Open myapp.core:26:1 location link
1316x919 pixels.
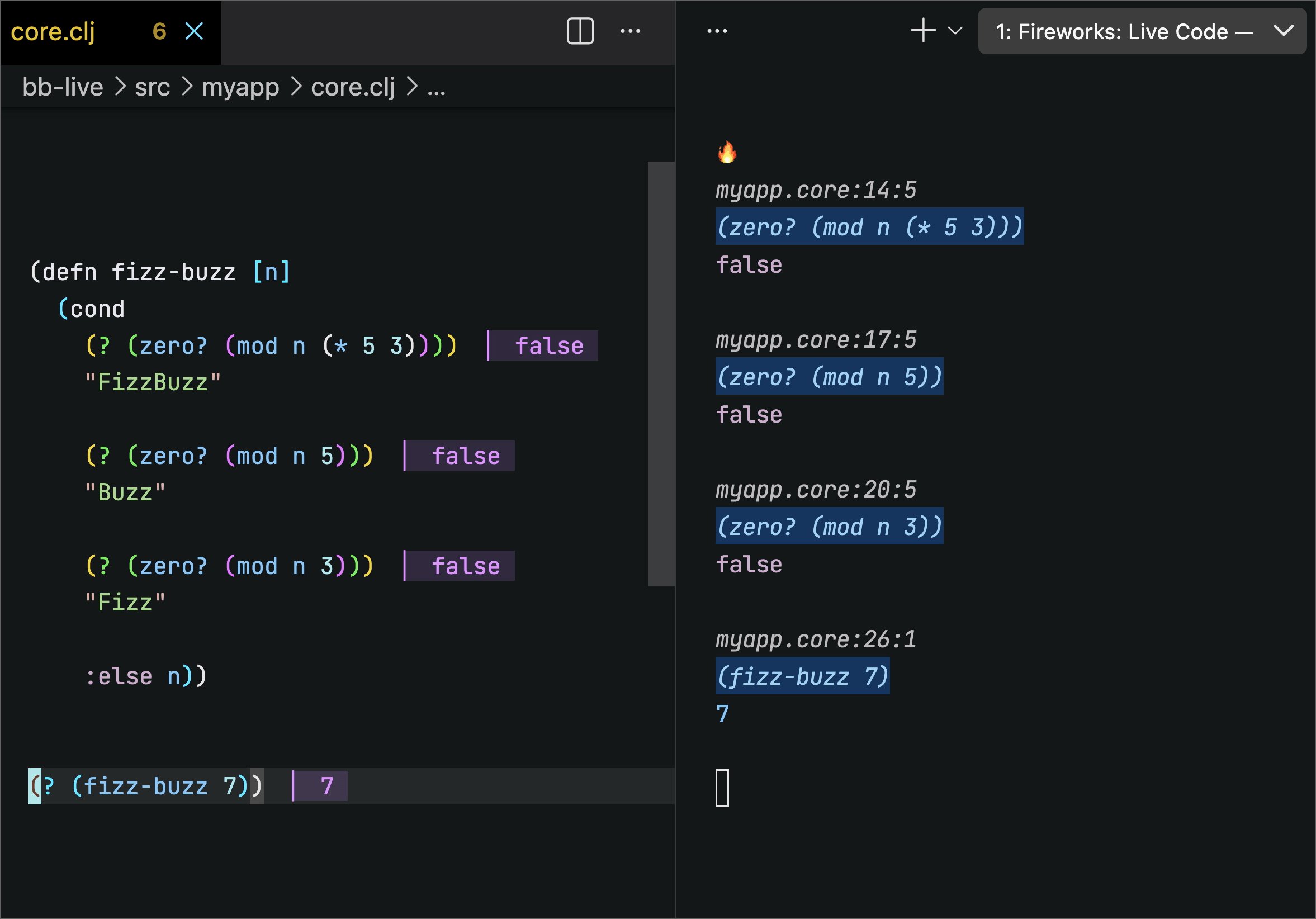click(816, 639)
